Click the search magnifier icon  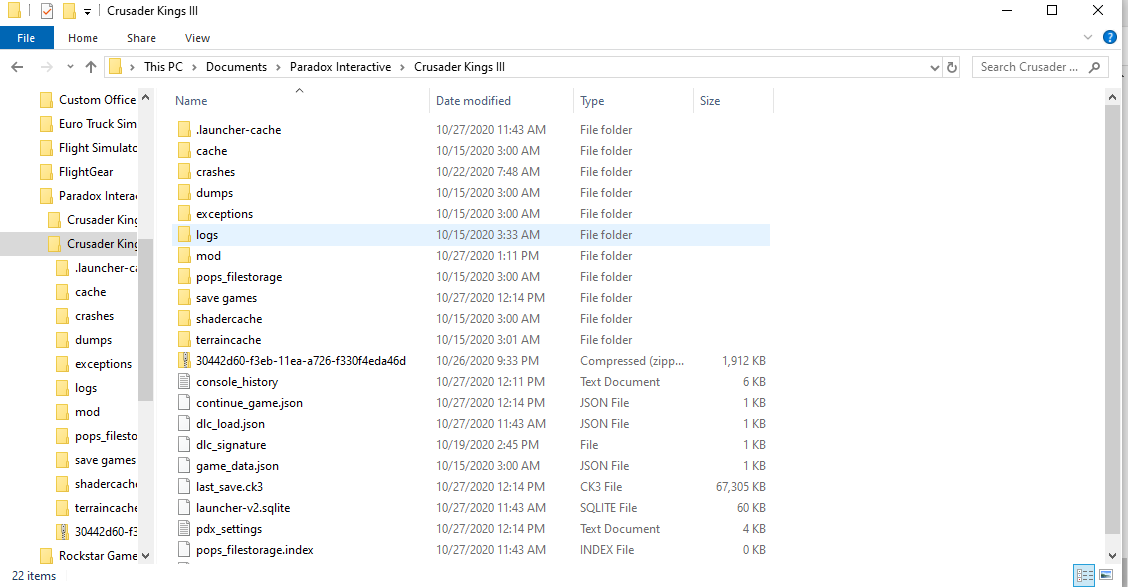tap(1095, 67)
